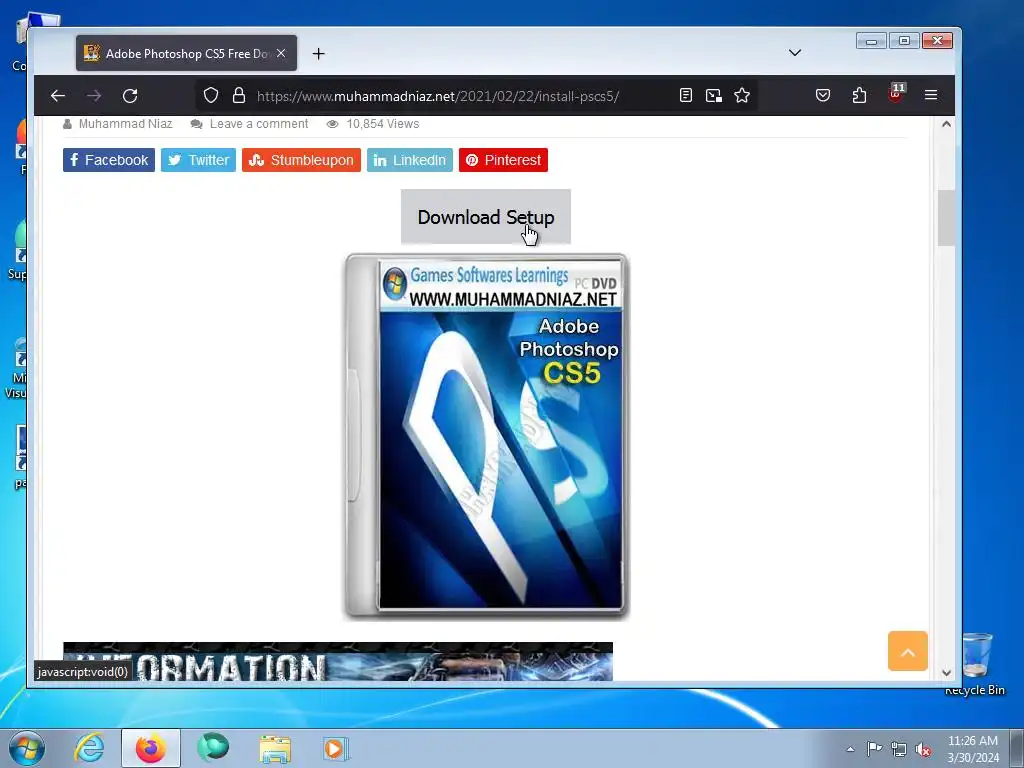This screenshot has height=768, width=1024.
Task: Reload the current Firefox page
Action: click(x=130, y=96)
